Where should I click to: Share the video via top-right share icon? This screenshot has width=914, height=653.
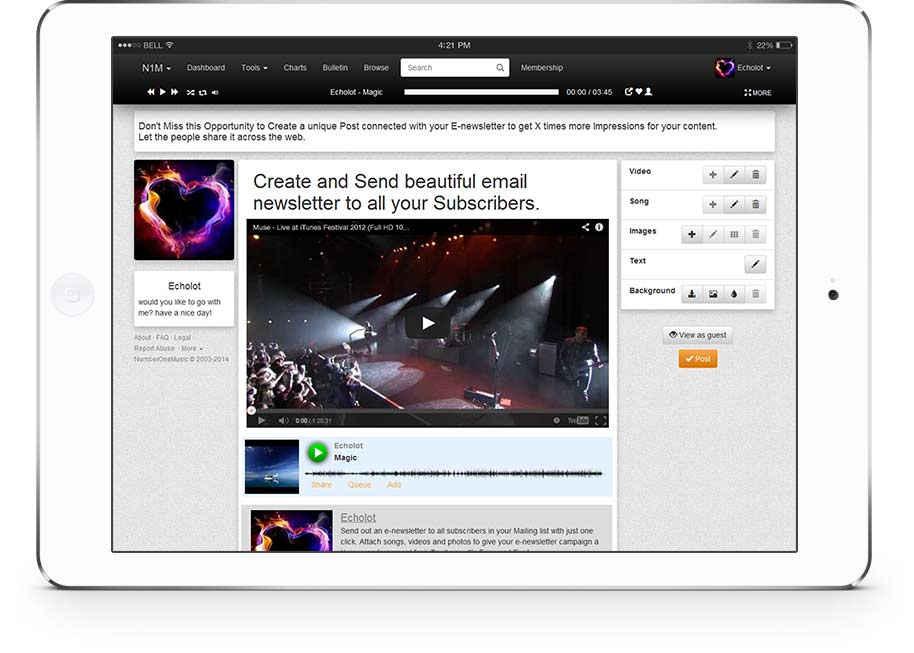585,227
